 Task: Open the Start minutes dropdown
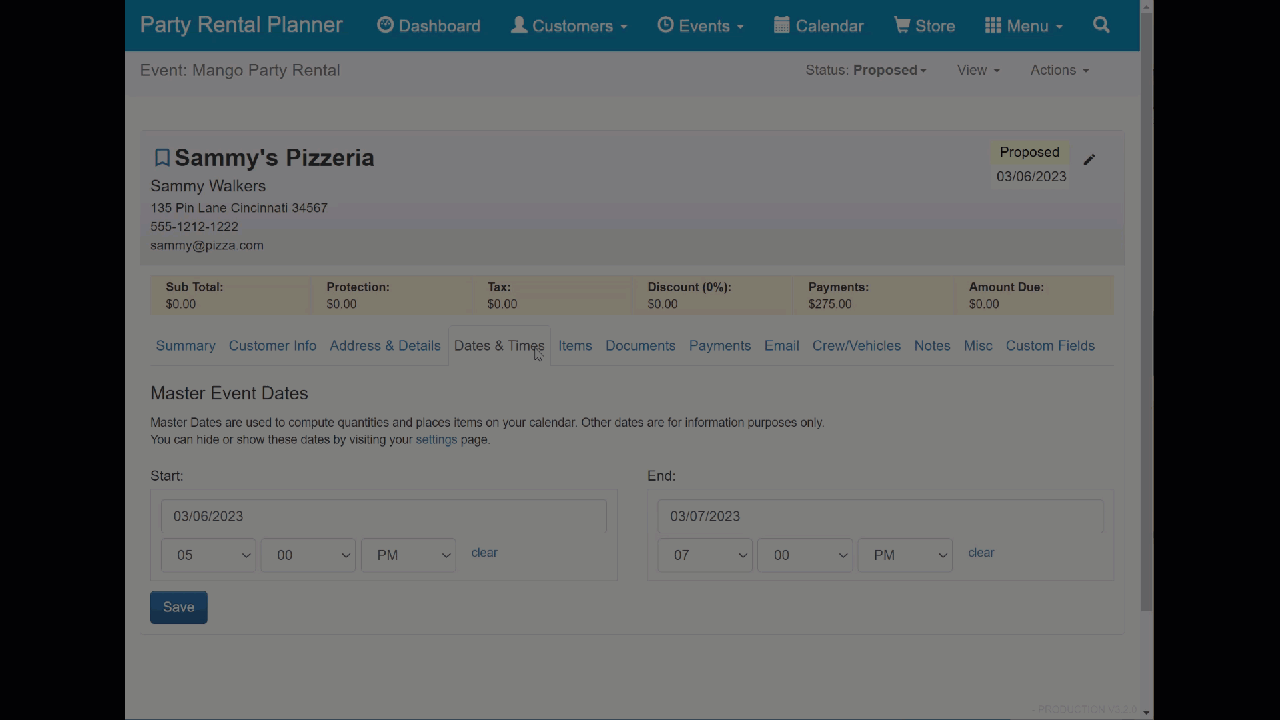click(x=308, y=555)
